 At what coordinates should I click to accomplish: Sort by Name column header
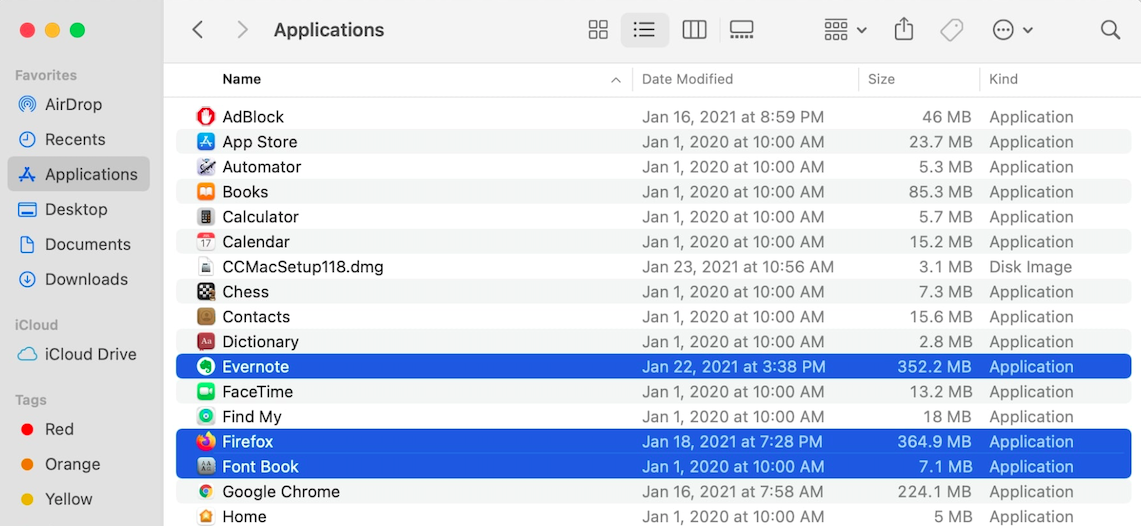coord(242,79)
